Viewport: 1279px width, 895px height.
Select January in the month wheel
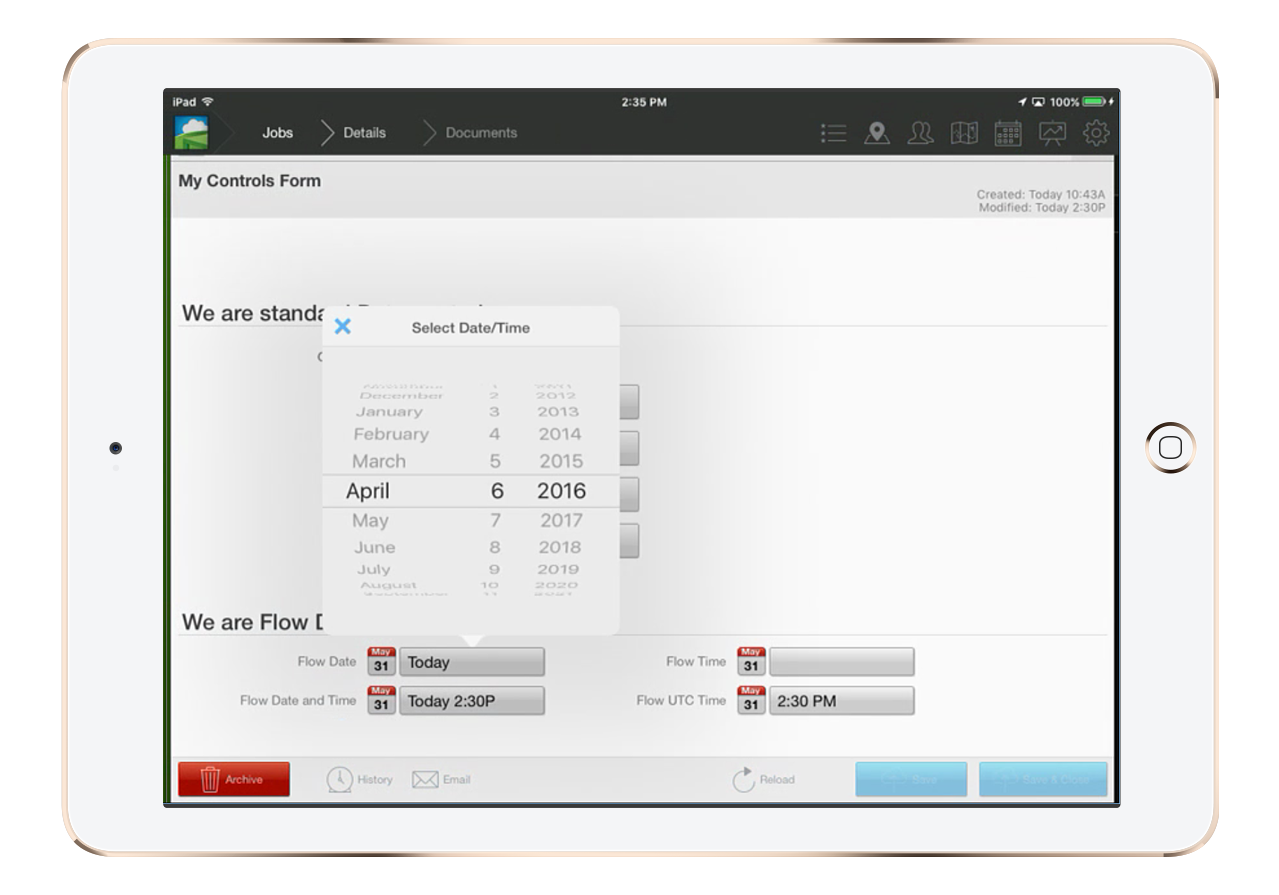pos(389,411)
